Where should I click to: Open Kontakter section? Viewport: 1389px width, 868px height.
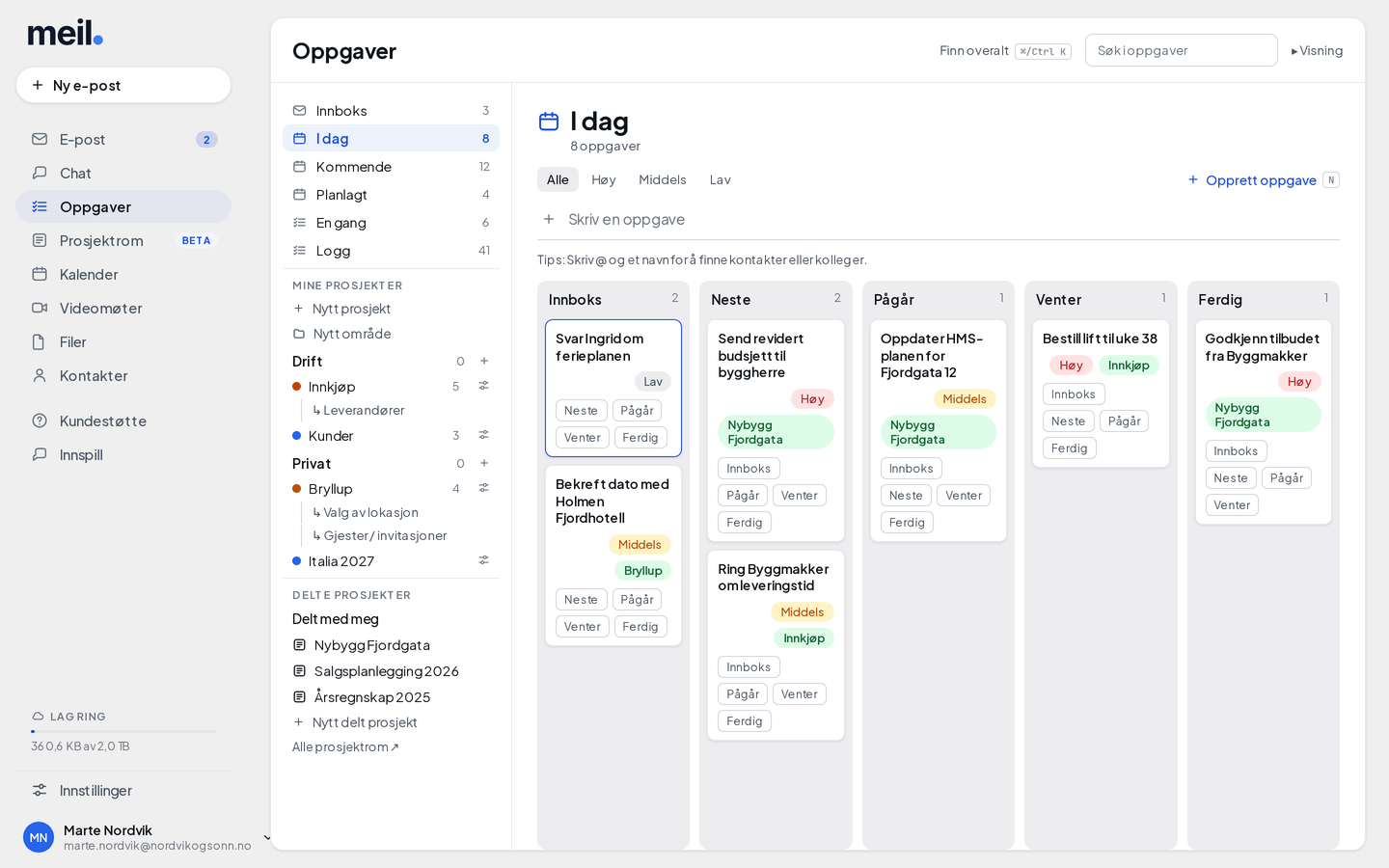tap(123, 375)
